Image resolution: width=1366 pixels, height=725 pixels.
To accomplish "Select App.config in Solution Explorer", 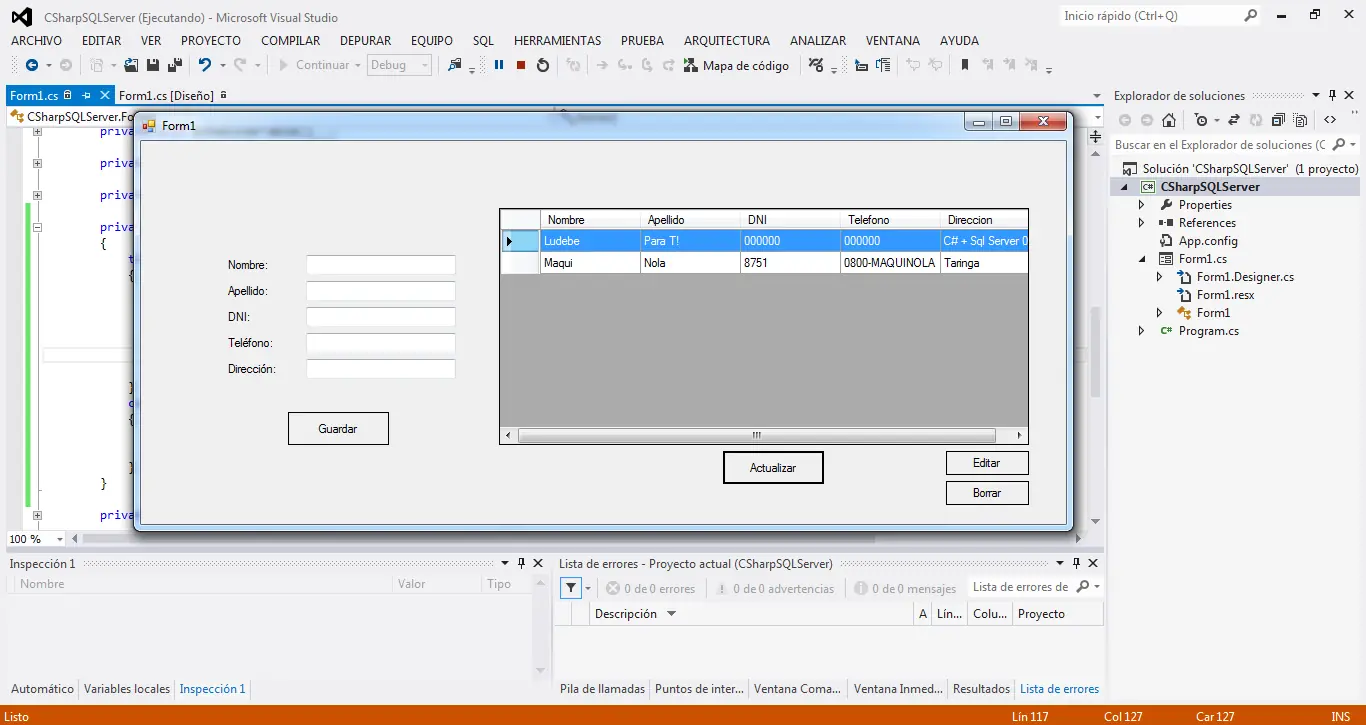I will 1208,241.
